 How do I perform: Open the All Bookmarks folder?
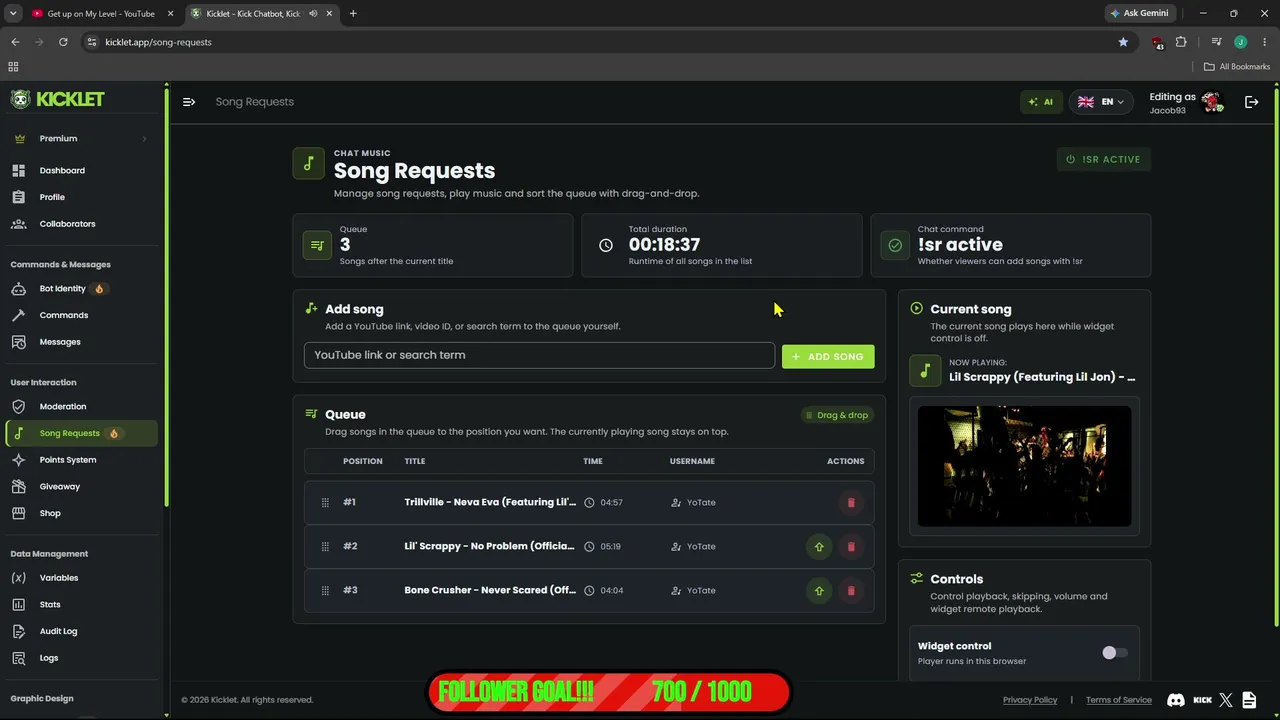tap(1237, 67)
